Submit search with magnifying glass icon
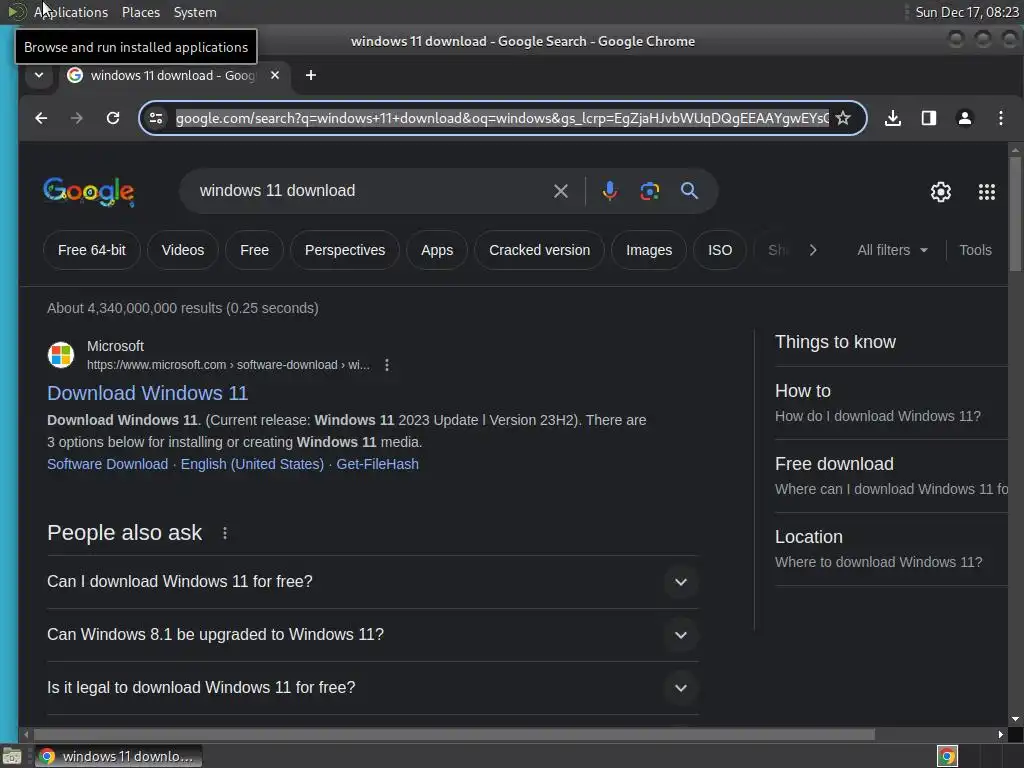The image size is (1024, 768). [689, 191]
